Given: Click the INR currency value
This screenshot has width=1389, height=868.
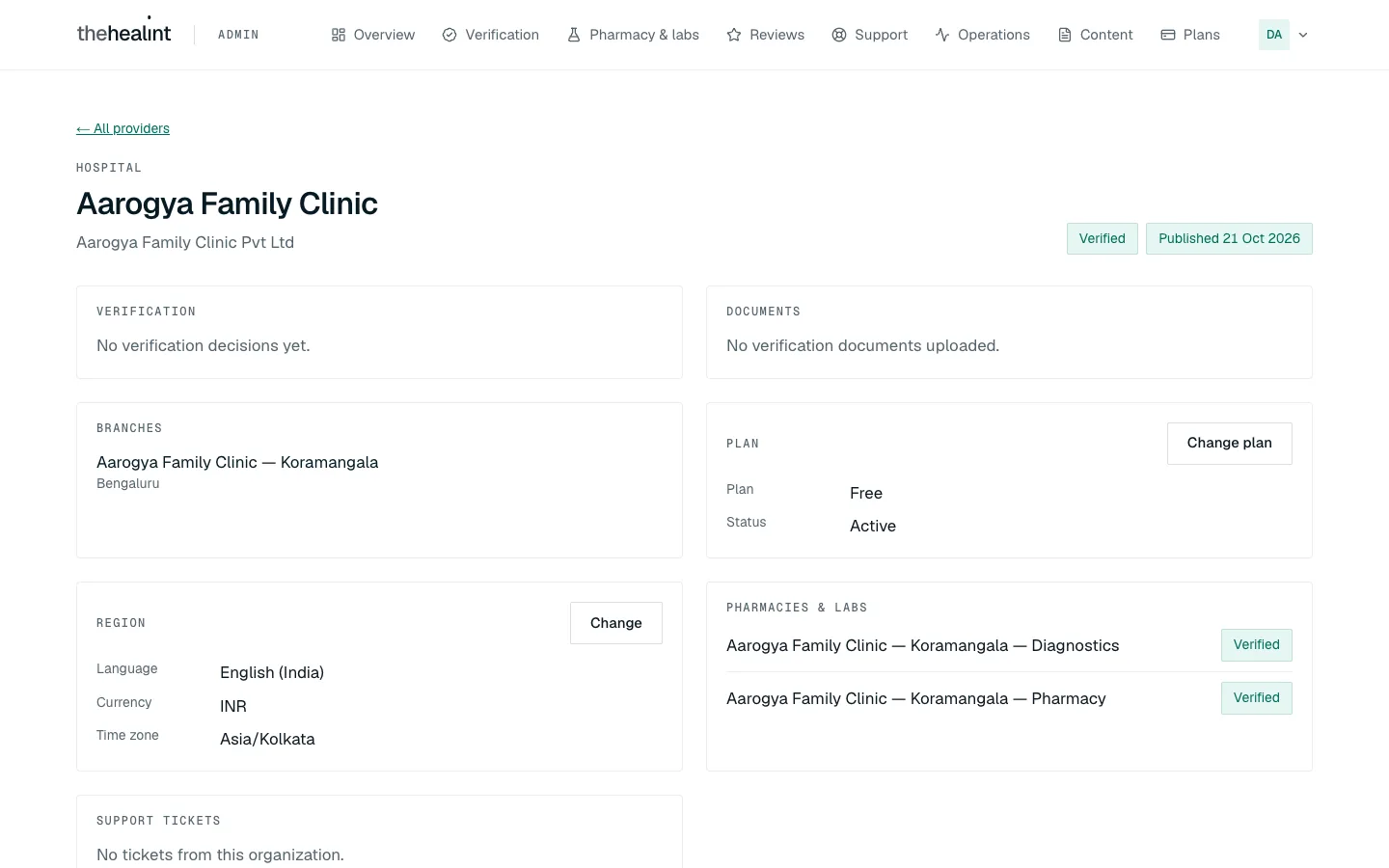Looking at the screenshot, I should pos(233,706).
